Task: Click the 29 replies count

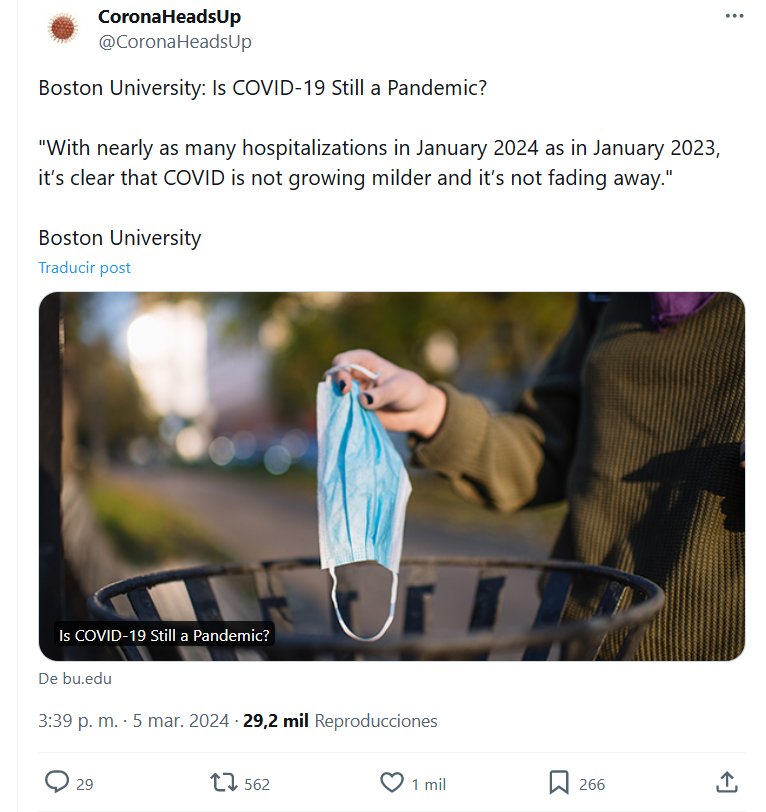Action: click(x=85, y=784)
